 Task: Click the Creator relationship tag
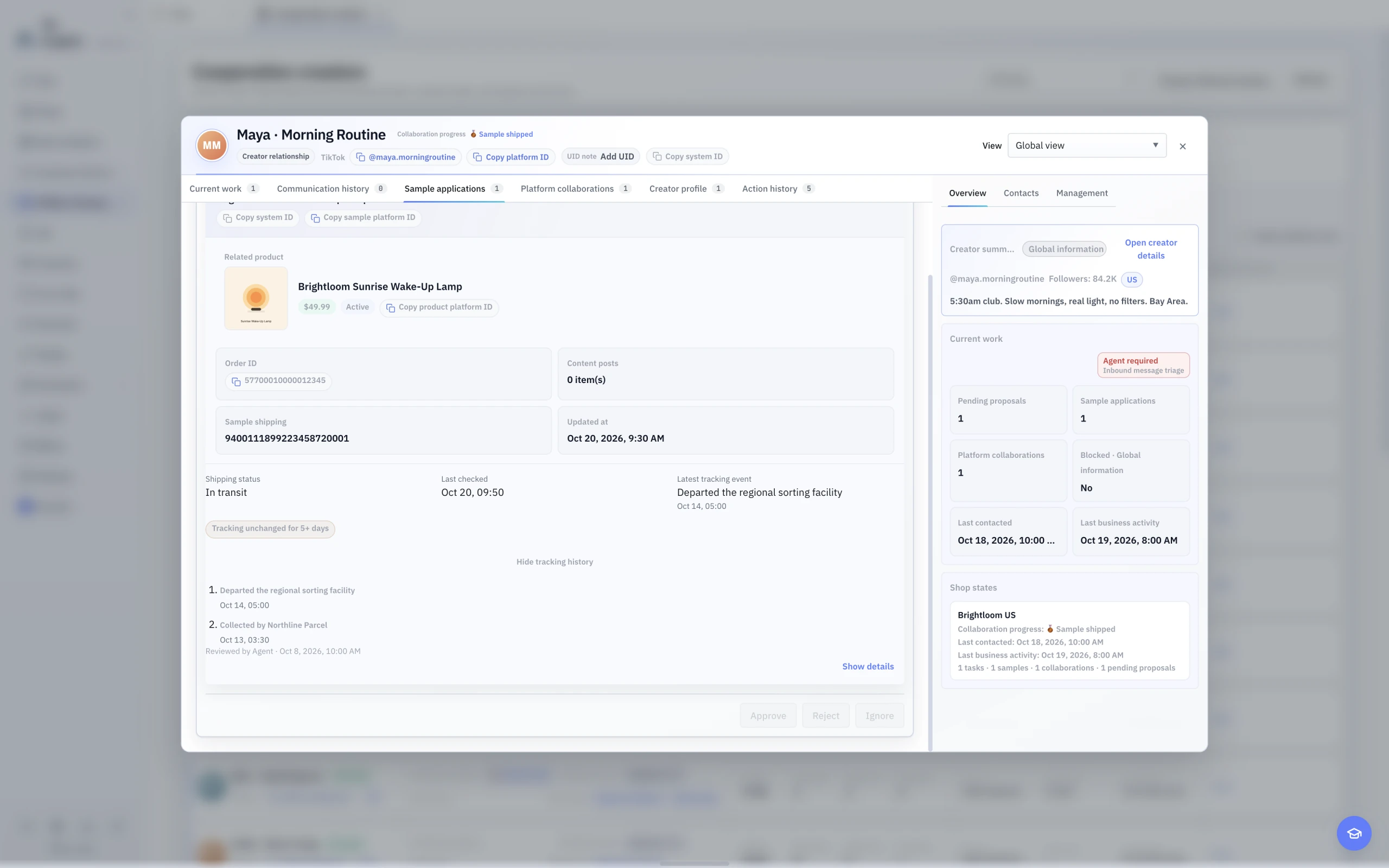click(x=276, y=156)
